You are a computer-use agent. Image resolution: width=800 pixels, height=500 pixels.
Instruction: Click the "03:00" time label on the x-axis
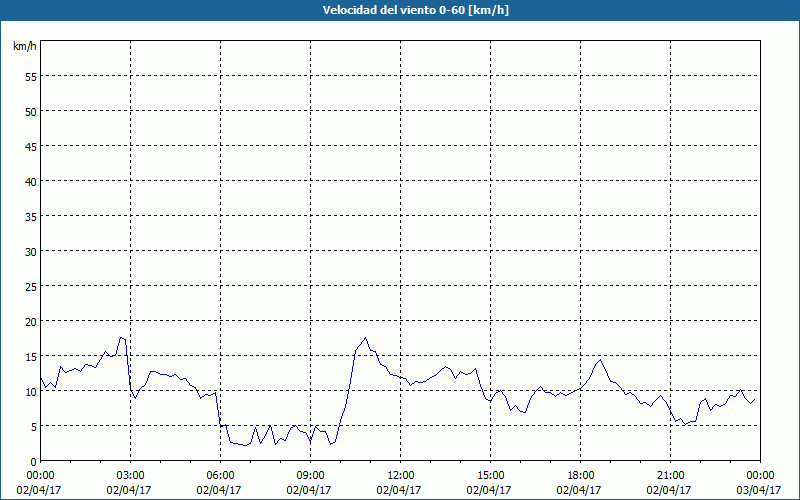(131, 476)
